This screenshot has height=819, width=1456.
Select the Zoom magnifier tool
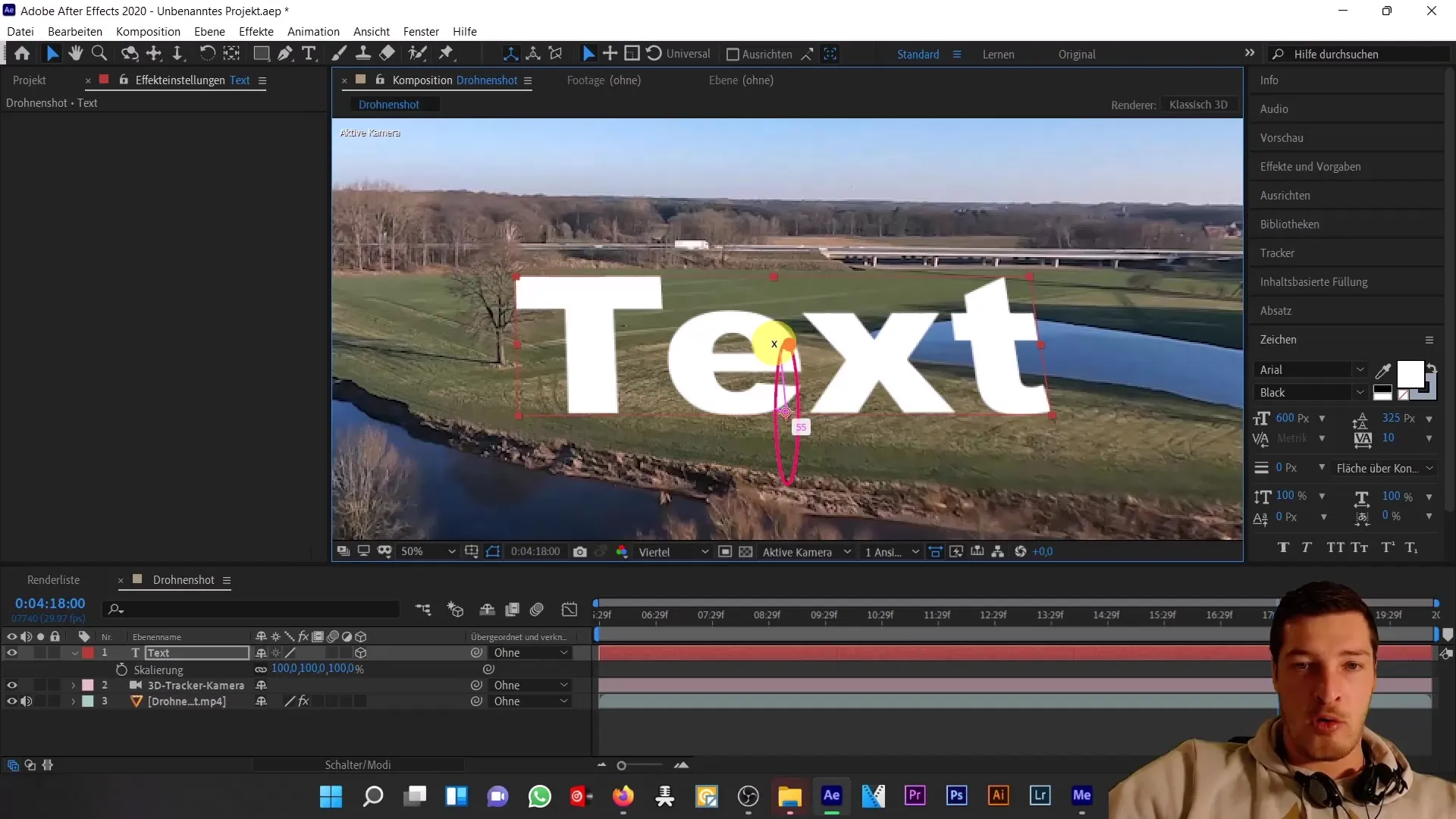pyautogui.click(x=99, y=53)
